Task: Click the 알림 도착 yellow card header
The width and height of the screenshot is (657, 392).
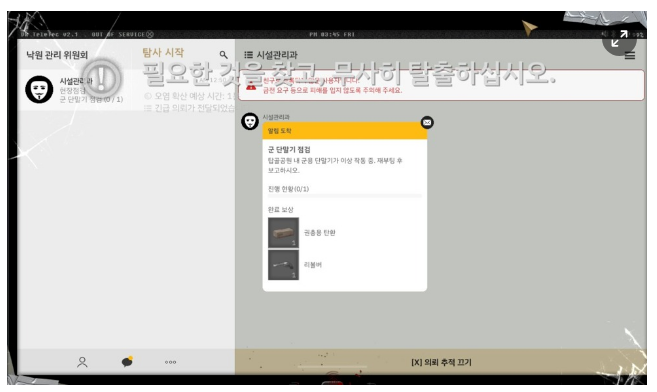Action: coord(344,131)
